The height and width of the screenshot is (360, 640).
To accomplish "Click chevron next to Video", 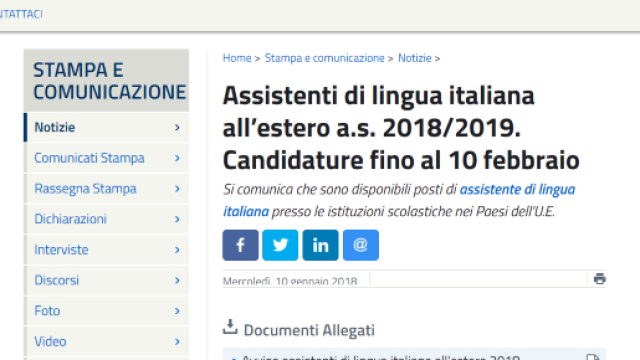I will coord(177,342).
